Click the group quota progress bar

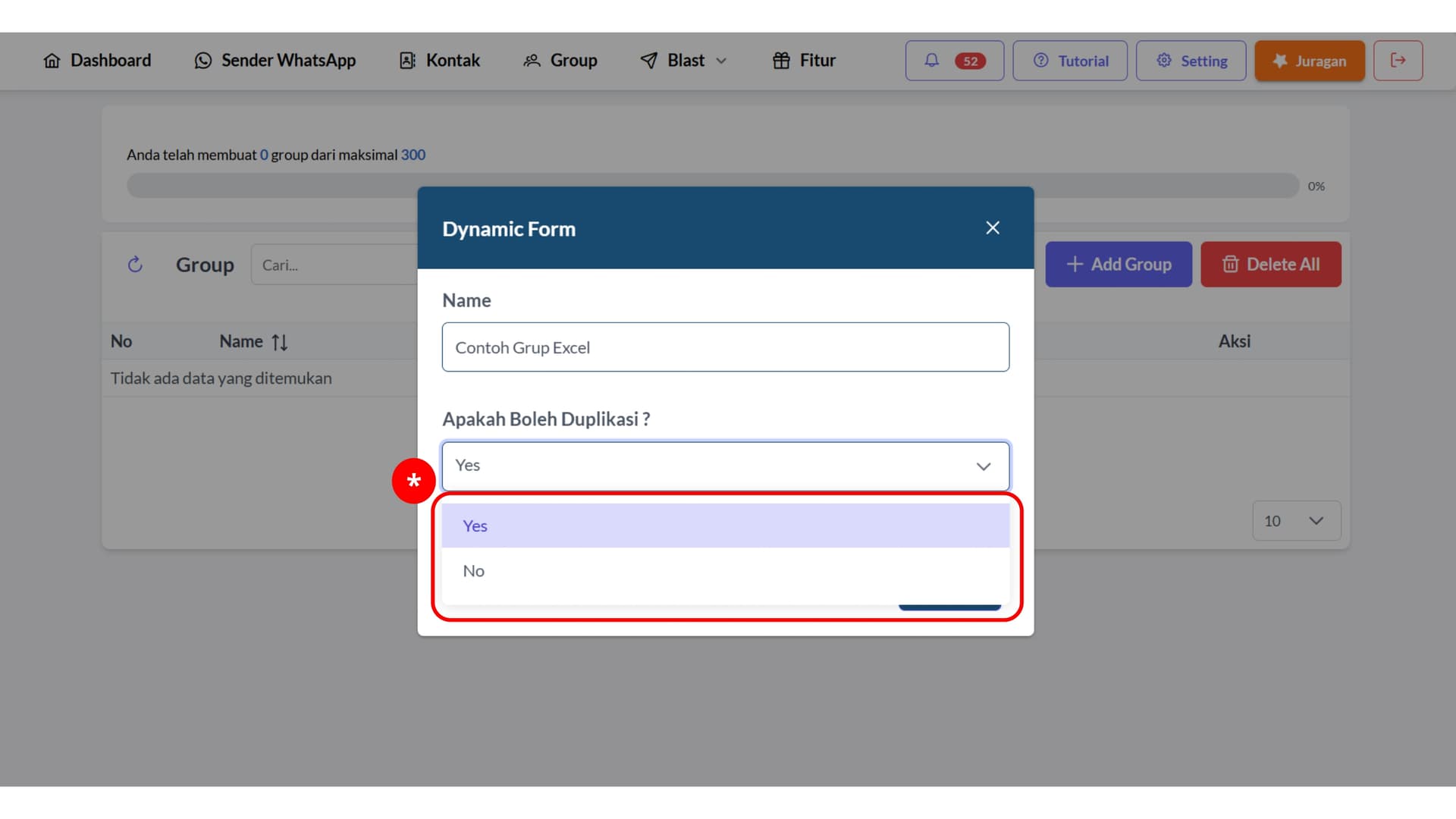(x=713, y=186)
